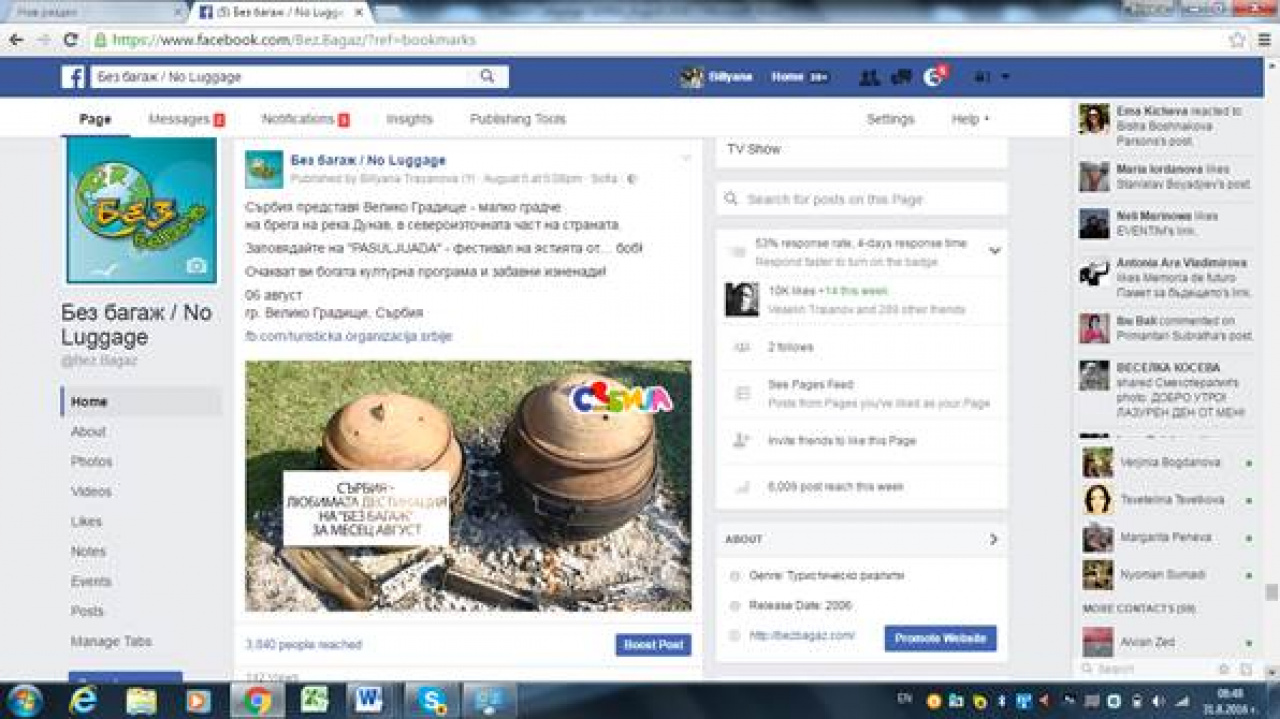Click Search for posts on this Page field
The image size is (1280, 719).
(x=862, y=199)
